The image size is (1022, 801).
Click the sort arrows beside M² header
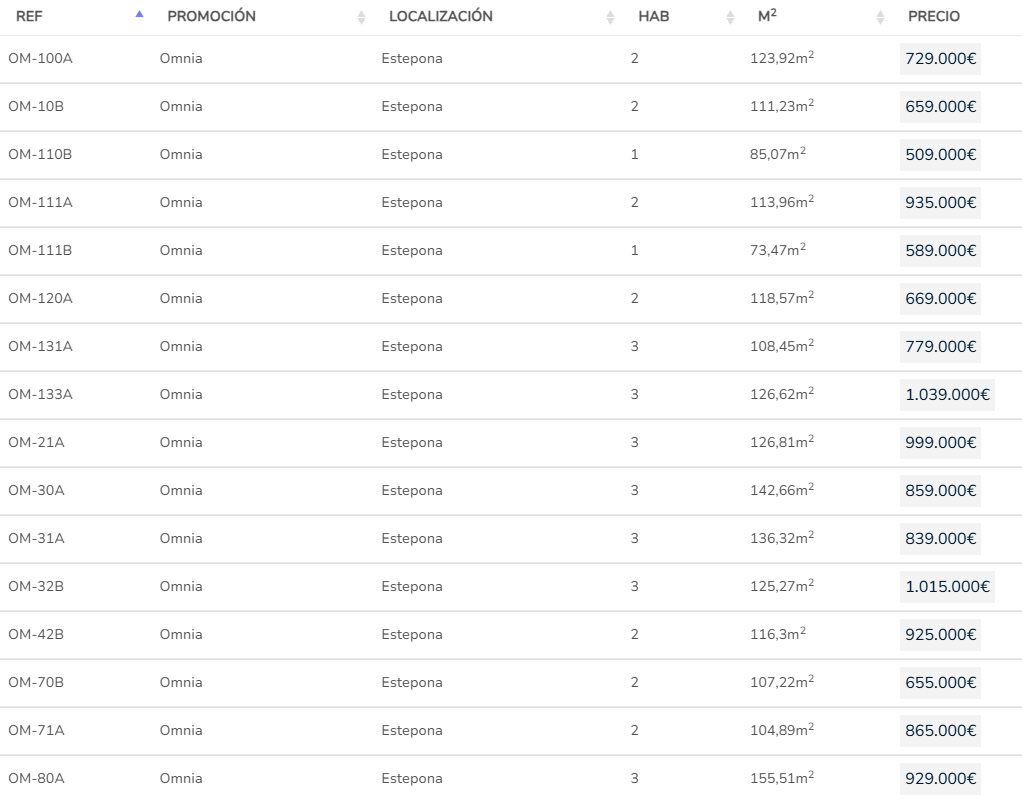click(880, 17)
